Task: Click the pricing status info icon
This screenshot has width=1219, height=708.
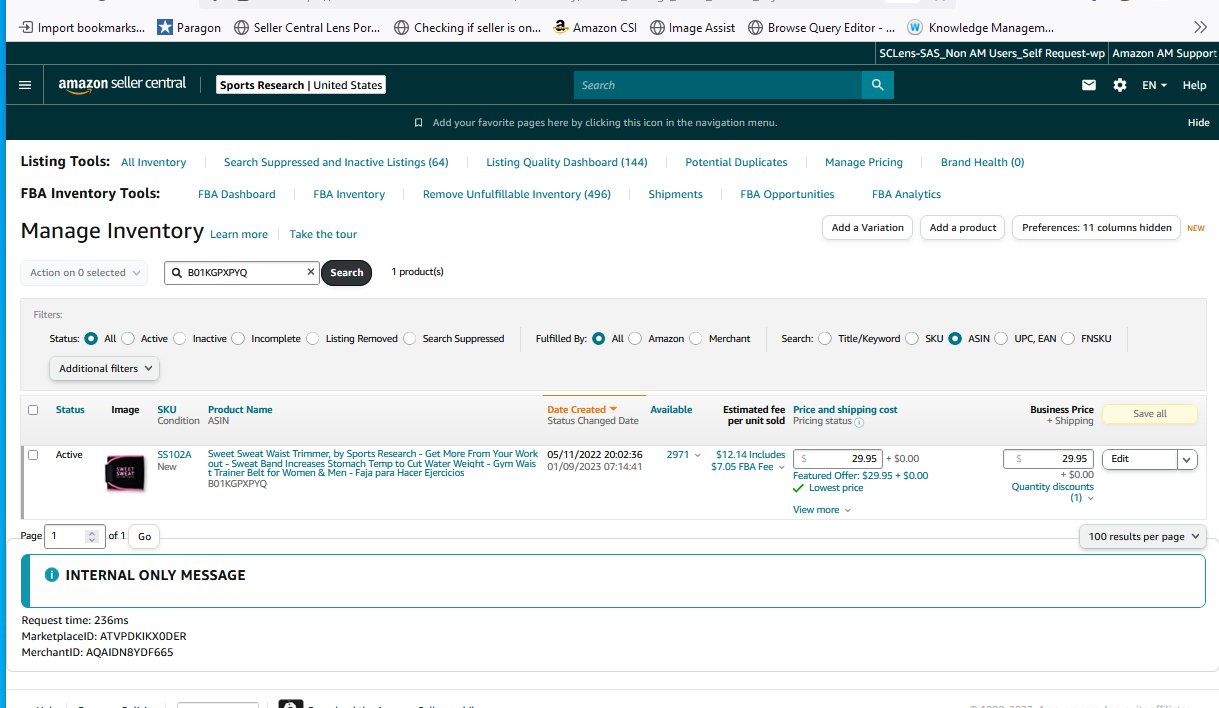Action: pyautogui.click(x=859, y=422)
